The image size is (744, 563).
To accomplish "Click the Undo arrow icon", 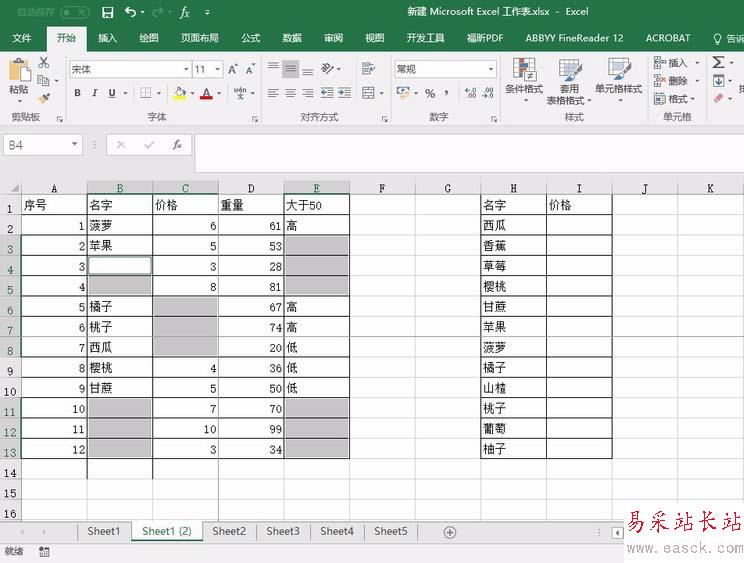I will (130, 12).
